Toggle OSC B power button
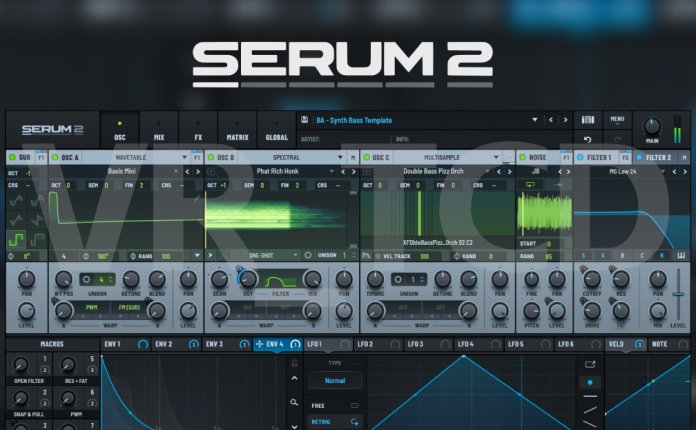The width and height of the screenshot is (696, 430). [x=211, y=157]
